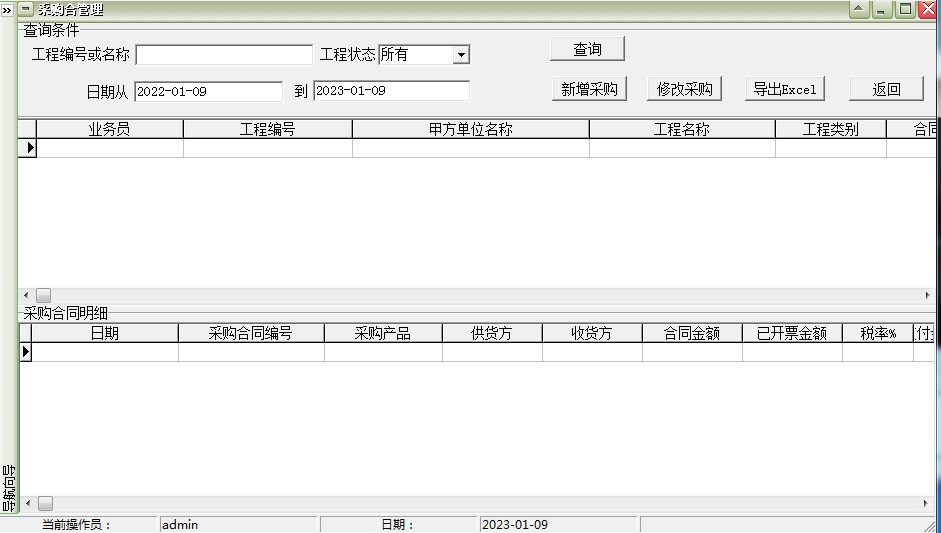Open the 导航向导 side panel tab
This screenshot has width=941, height=533.
tap(8, 488)
